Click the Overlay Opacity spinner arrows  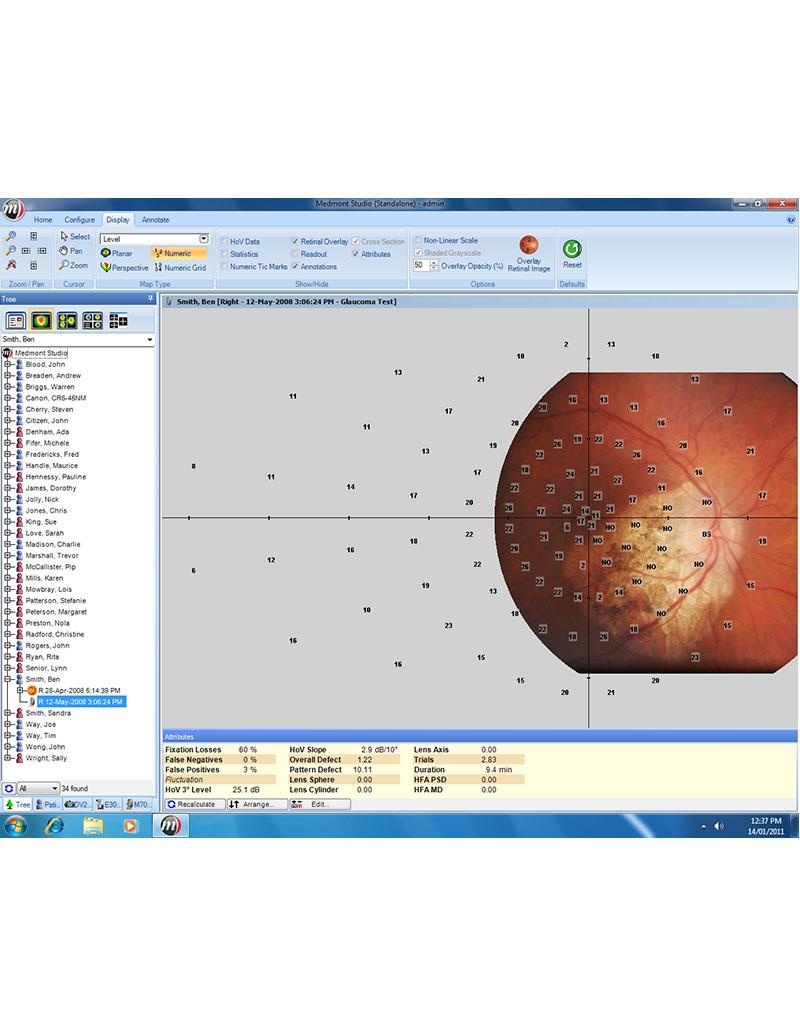point(434,266)
